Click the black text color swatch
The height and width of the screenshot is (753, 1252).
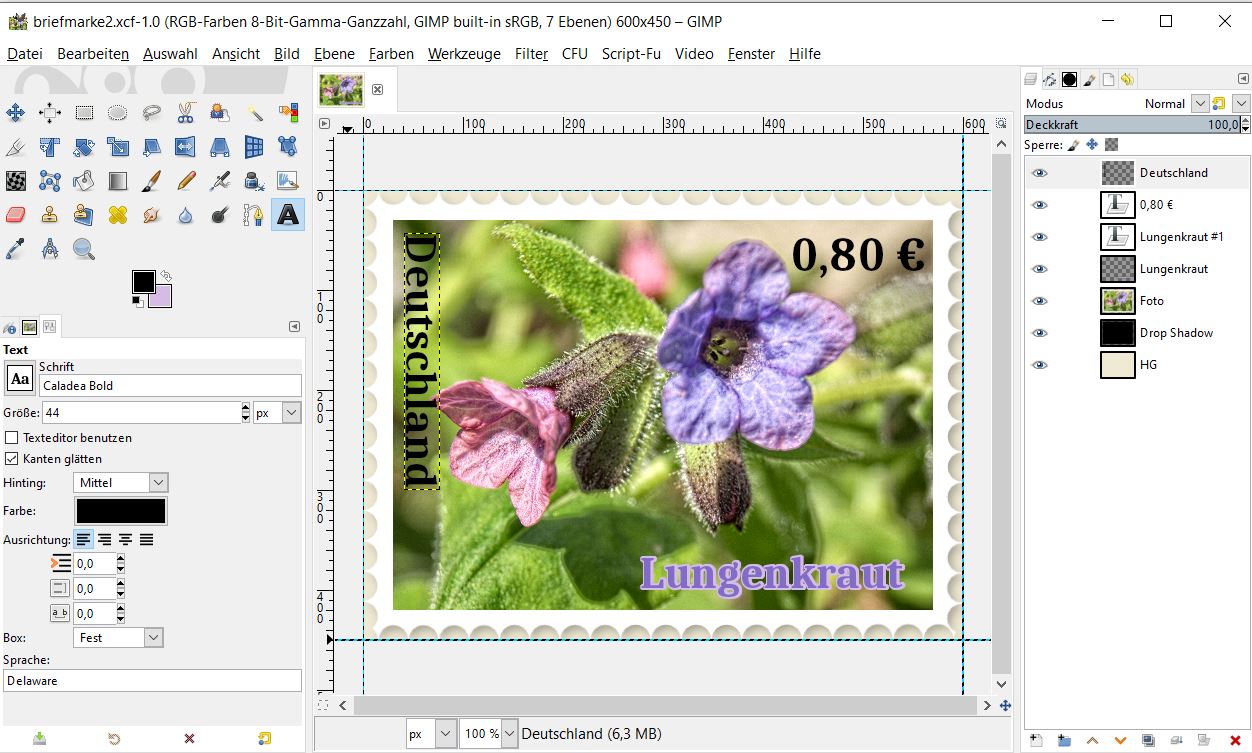(121, 511)
